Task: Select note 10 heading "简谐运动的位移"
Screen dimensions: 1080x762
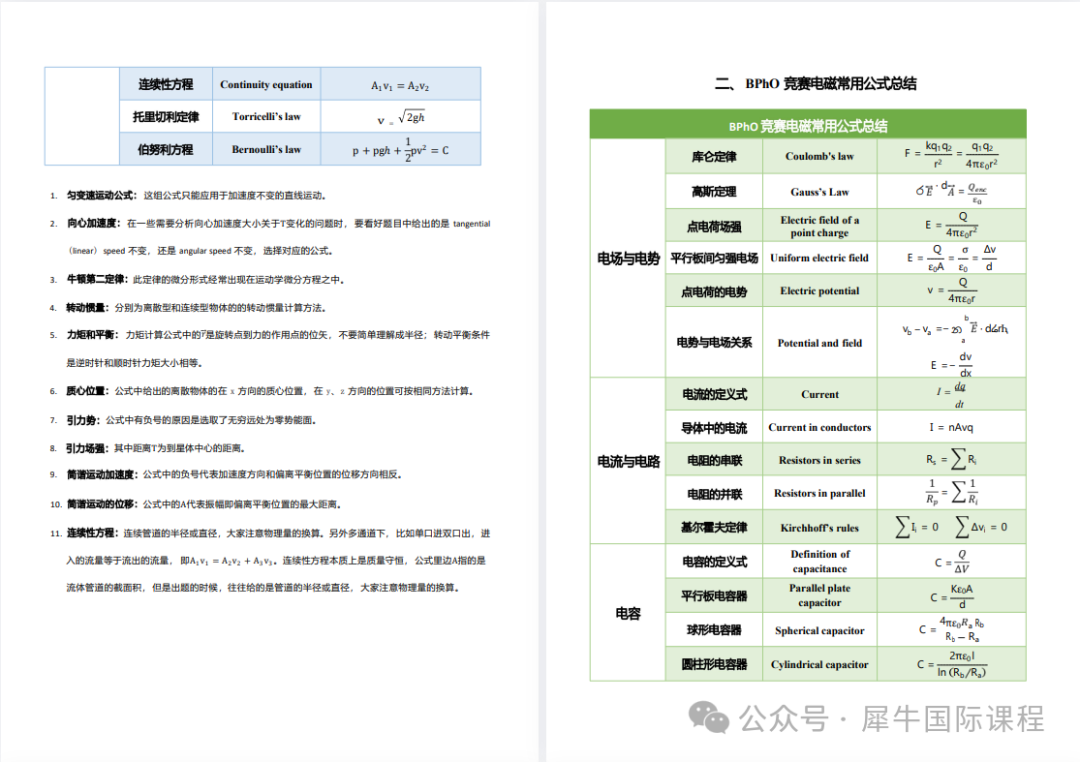Action: point(101,504)
